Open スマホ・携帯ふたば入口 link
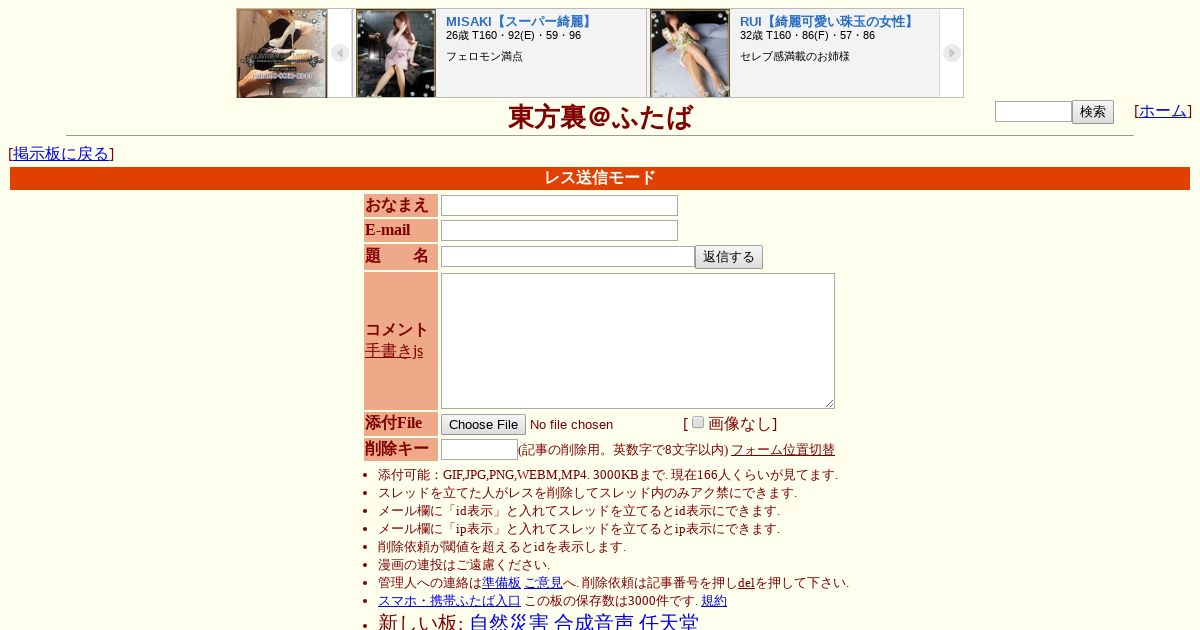The image size is (1200, 630). tap(449, 601)
